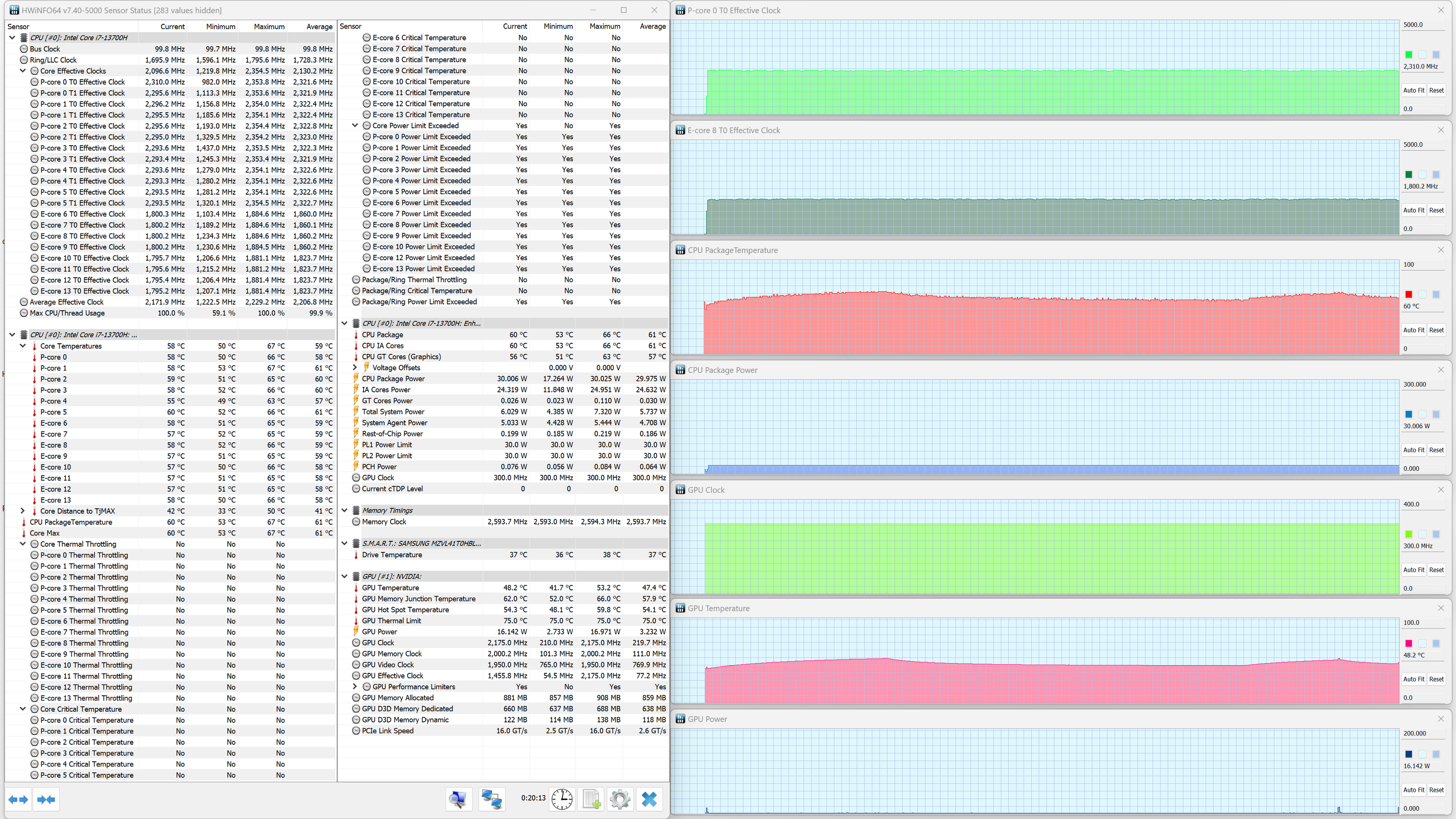Open remote monitoring network computers icon
Image resolution: width=1456 pixels, height=819 pixels.
[491, 799]
